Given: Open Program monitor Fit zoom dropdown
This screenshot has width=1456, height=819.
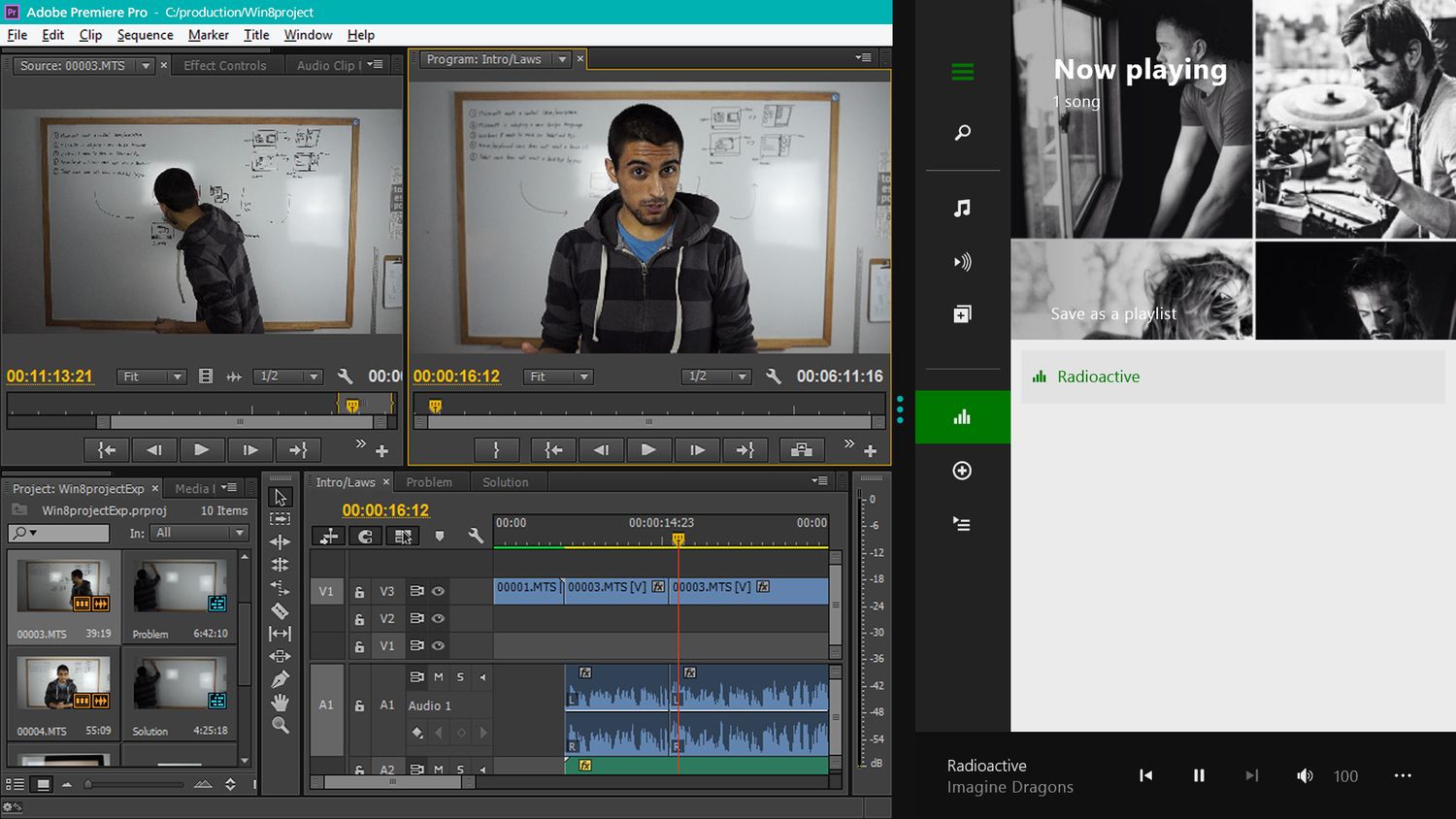Looking at the screenshot, I should pos(558,377).
